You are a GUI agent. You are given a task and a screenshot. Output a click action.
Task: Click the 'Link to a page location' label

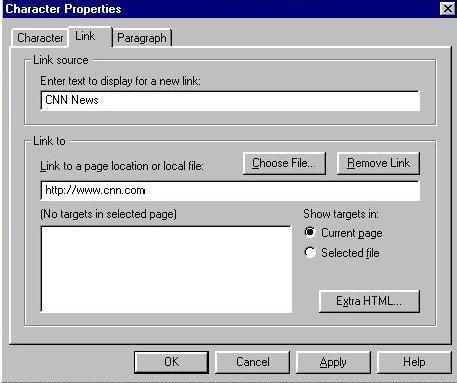[122, 166]
